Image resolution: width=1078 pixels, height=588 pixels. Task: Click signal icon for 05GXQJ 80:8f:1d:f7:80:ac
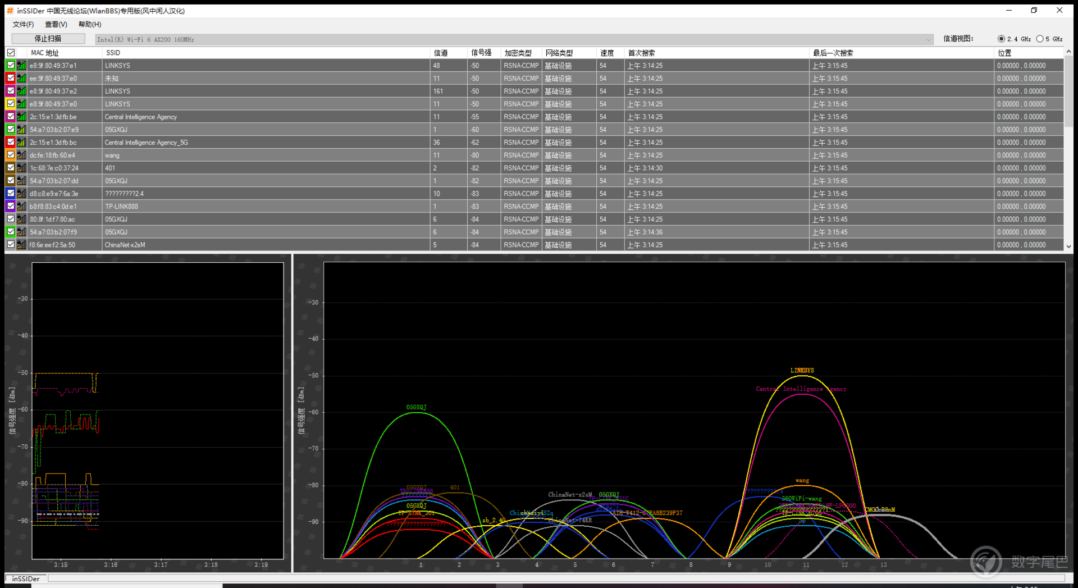pos(21,219)
